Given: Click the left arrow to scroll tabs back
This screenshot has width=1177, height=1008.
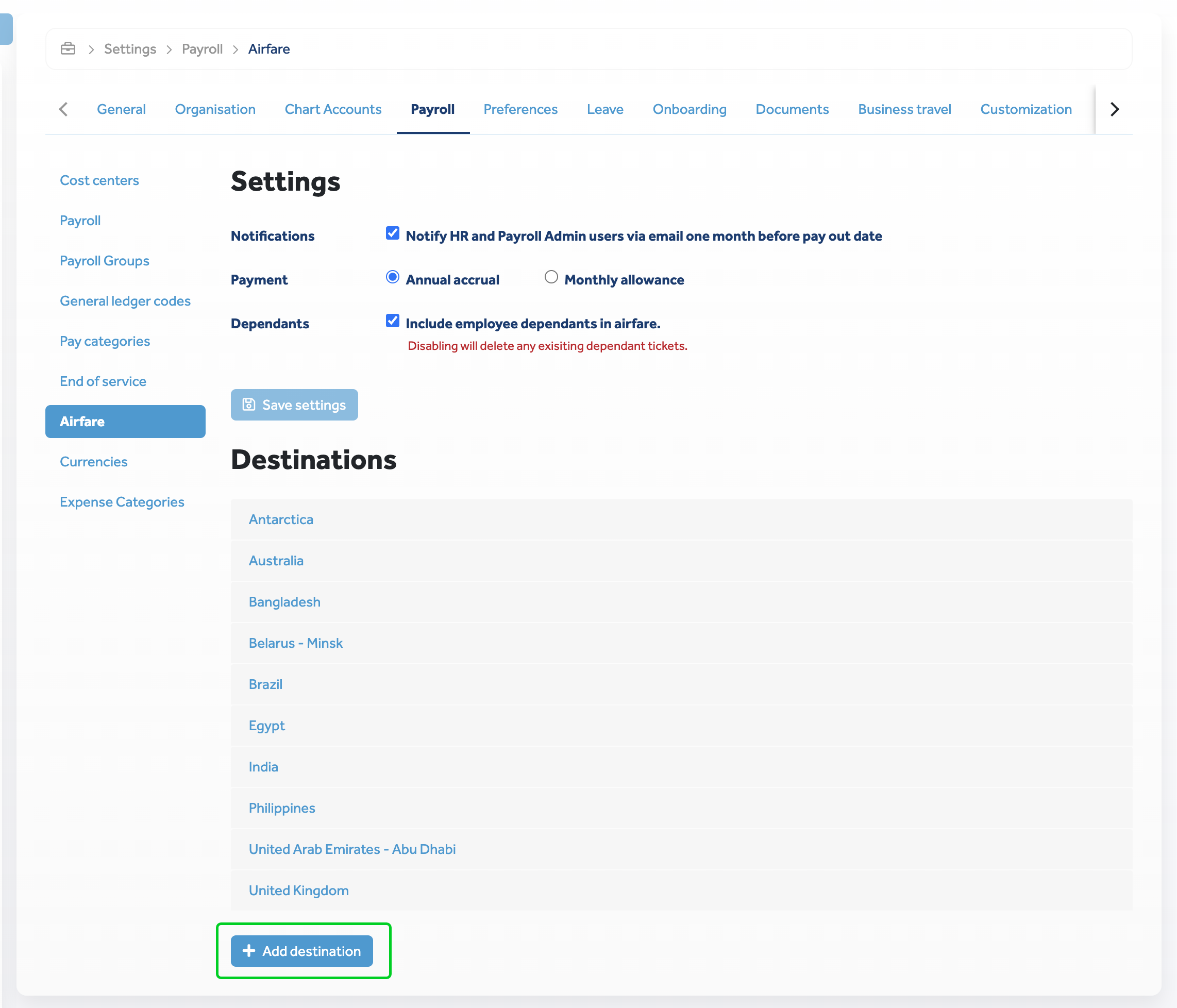Looking at the screenshot, I should pyautogui.click(x=63, y=109).
